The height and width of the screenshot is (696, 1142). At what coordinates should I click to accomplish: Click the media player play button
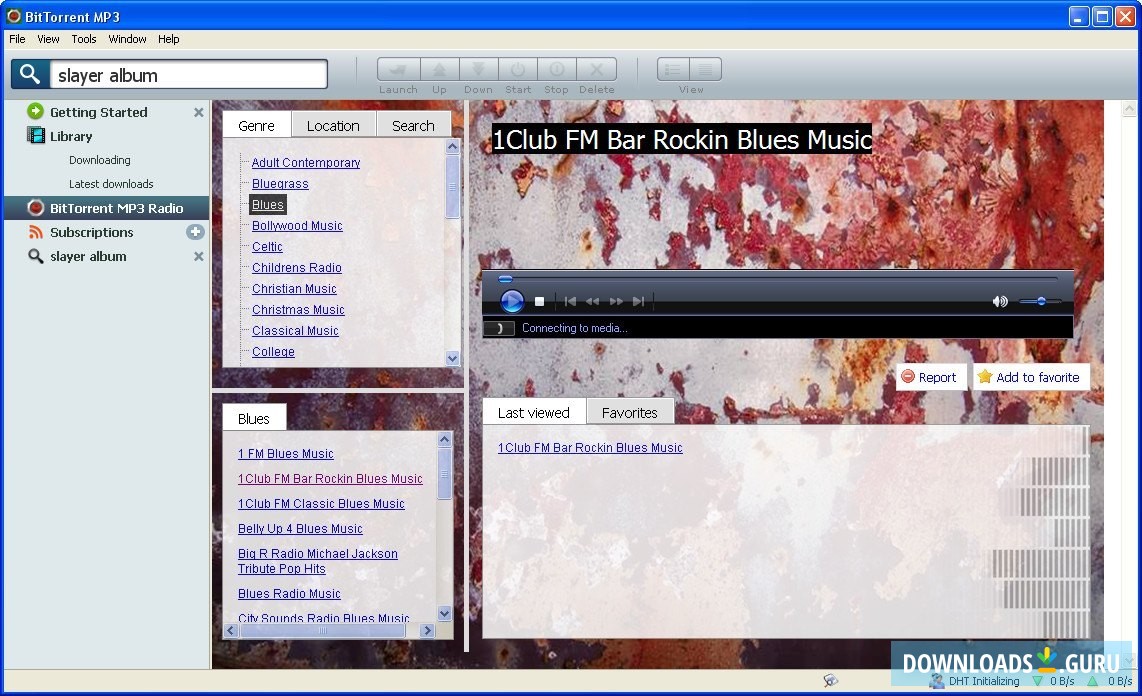(x=512, y=301)
